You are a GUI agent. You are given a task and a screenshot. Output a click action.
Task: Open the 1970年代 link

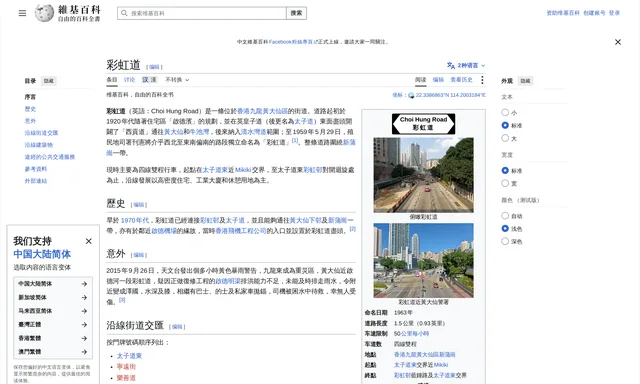pyautogui.click(x=135, y=220)
